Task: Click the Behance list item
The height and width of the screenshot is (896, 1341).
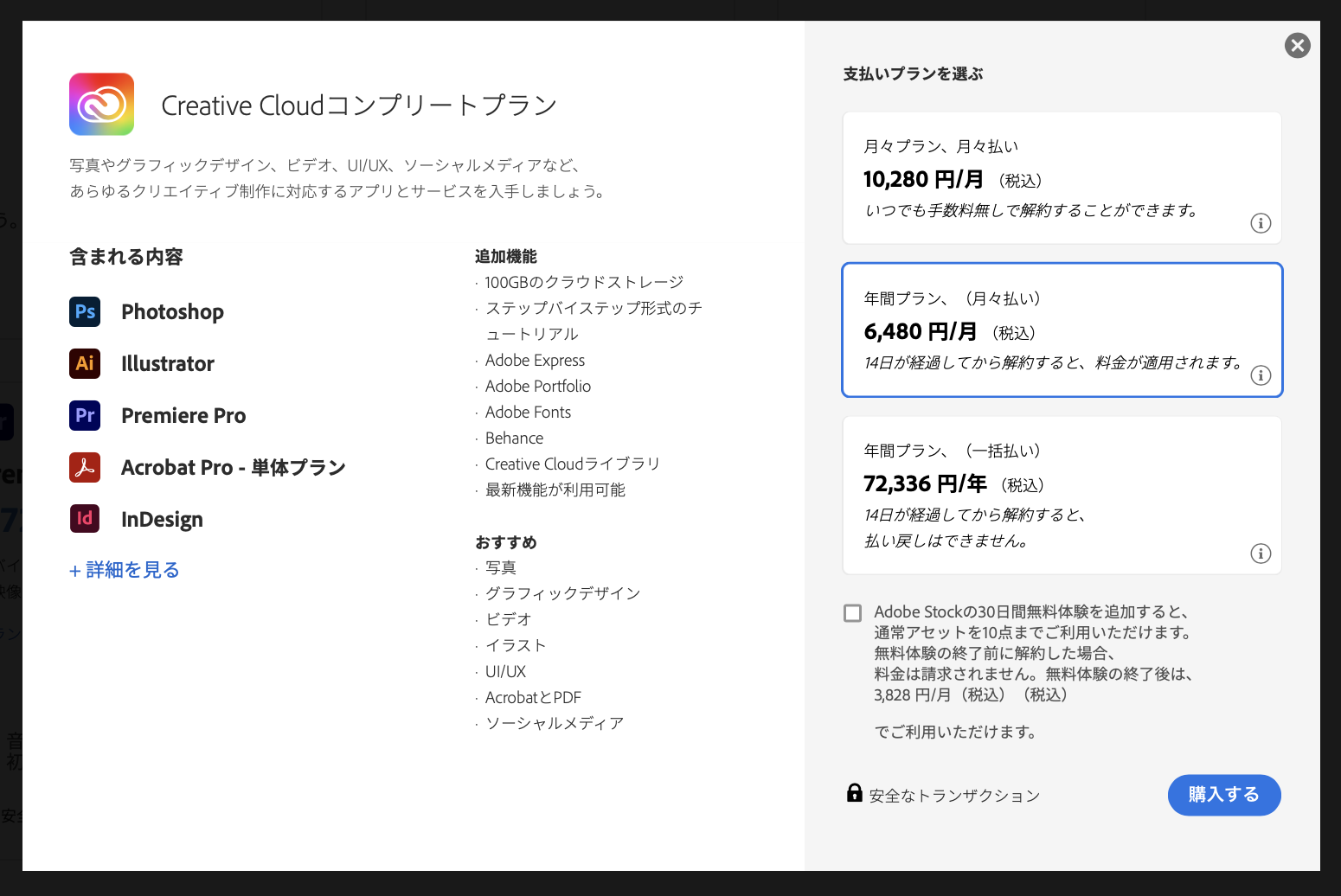Action: 514,438
